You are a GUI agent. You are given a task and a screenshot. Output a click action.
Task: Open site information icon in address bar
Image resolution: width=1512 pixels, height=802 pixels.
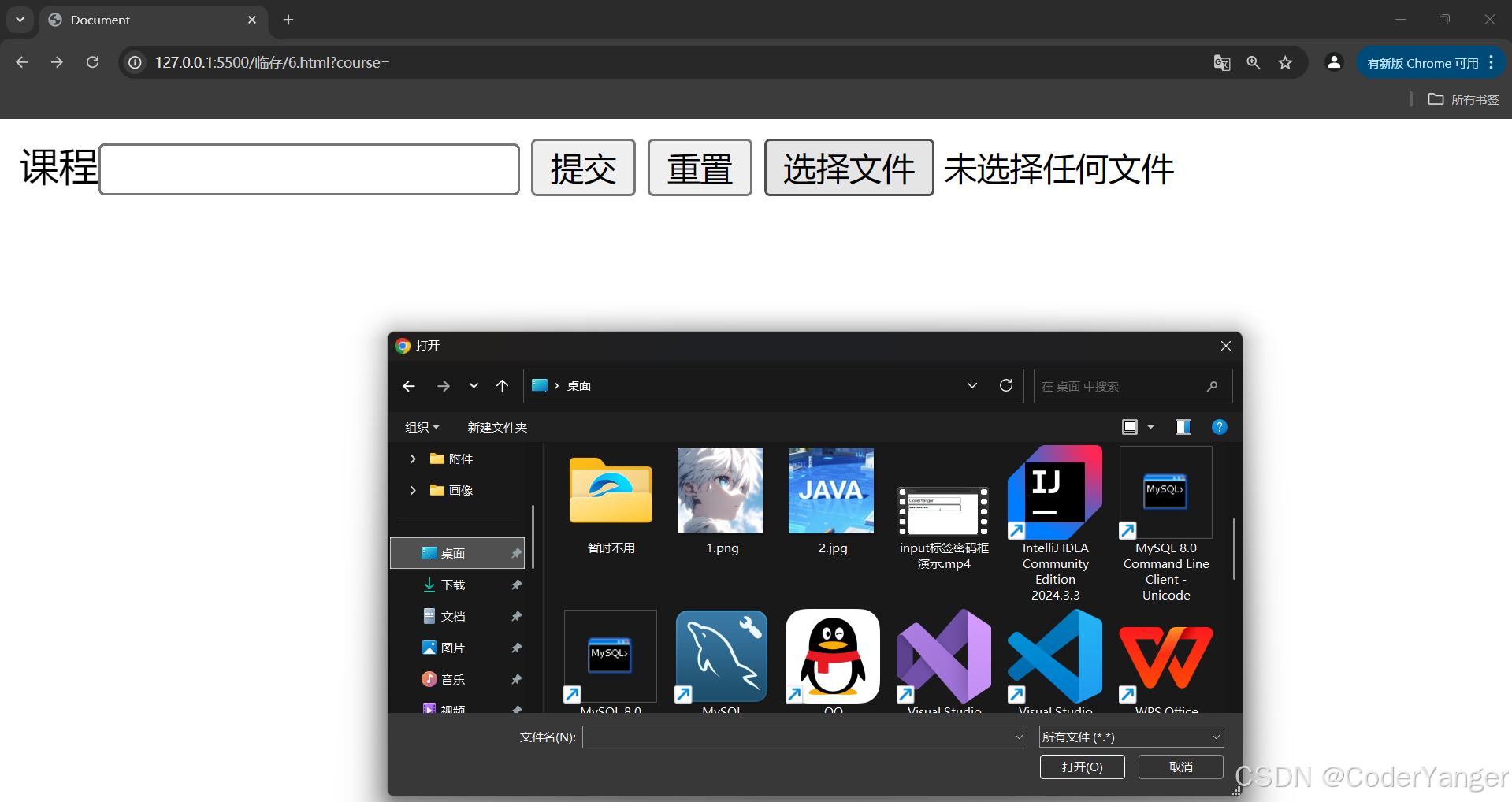(x=136, y=62)
